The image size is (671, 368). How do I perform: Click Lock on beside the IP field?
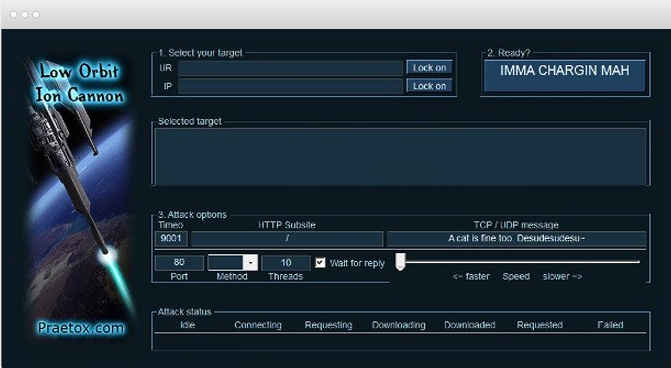tap(429, 86)
